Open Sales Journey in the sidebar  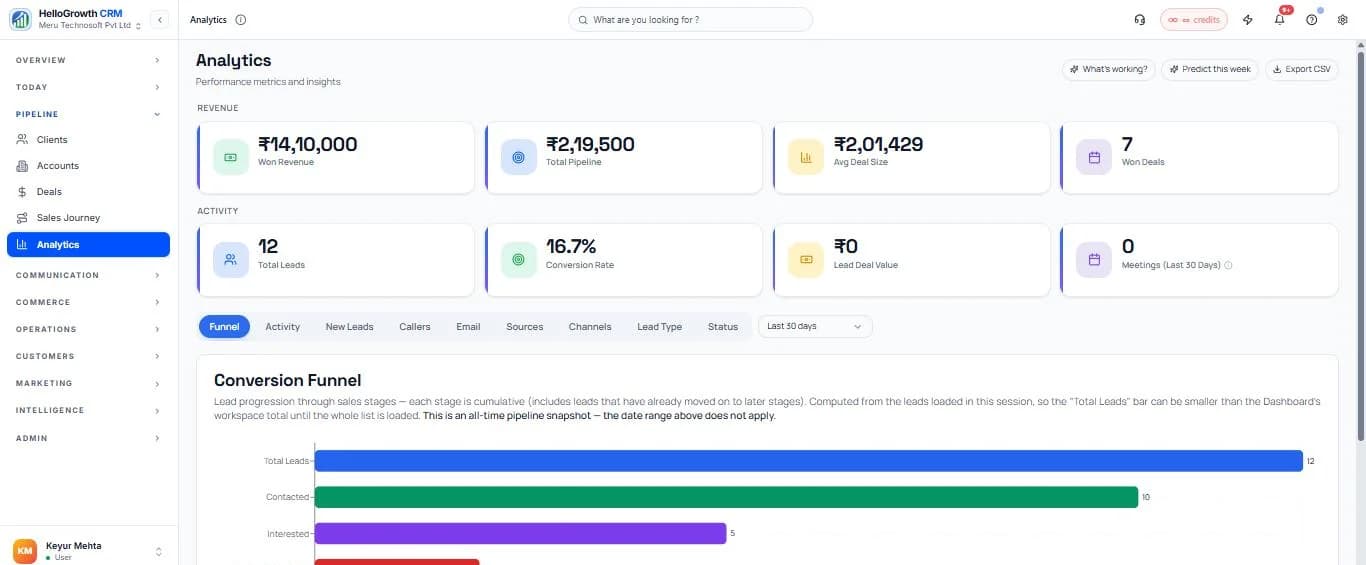tap(88, 218)
